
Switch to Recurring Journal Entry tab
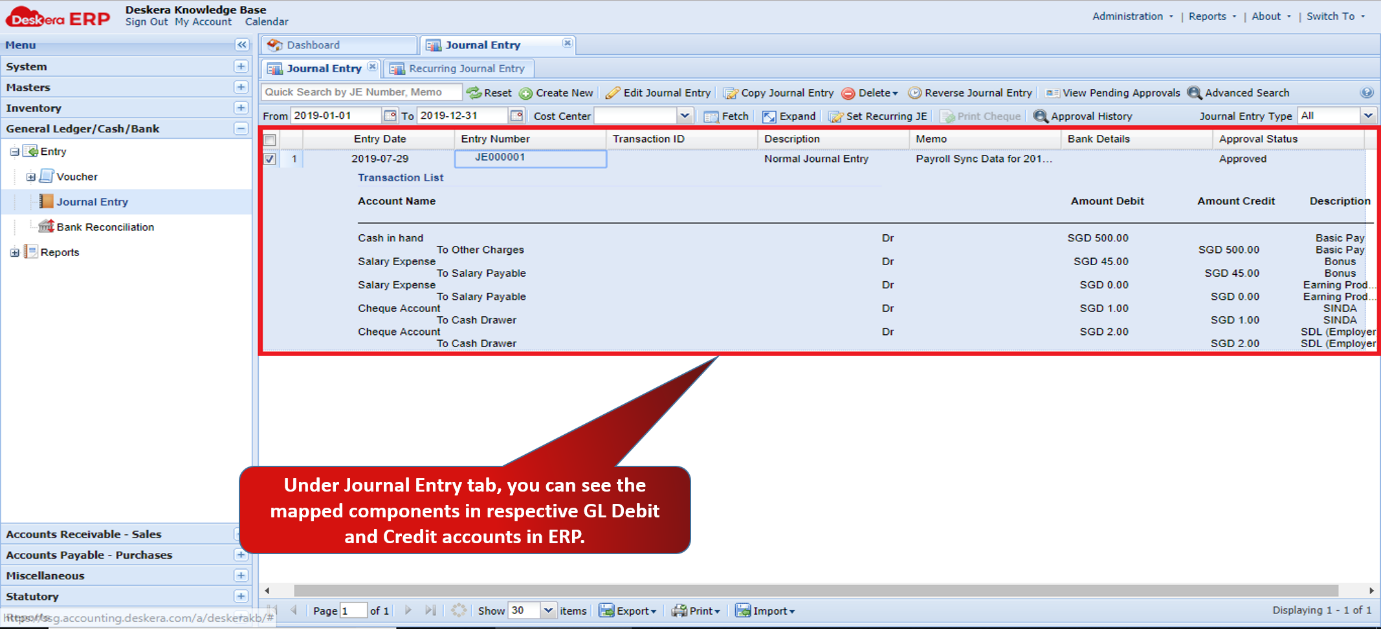click(x=458, y=69)
